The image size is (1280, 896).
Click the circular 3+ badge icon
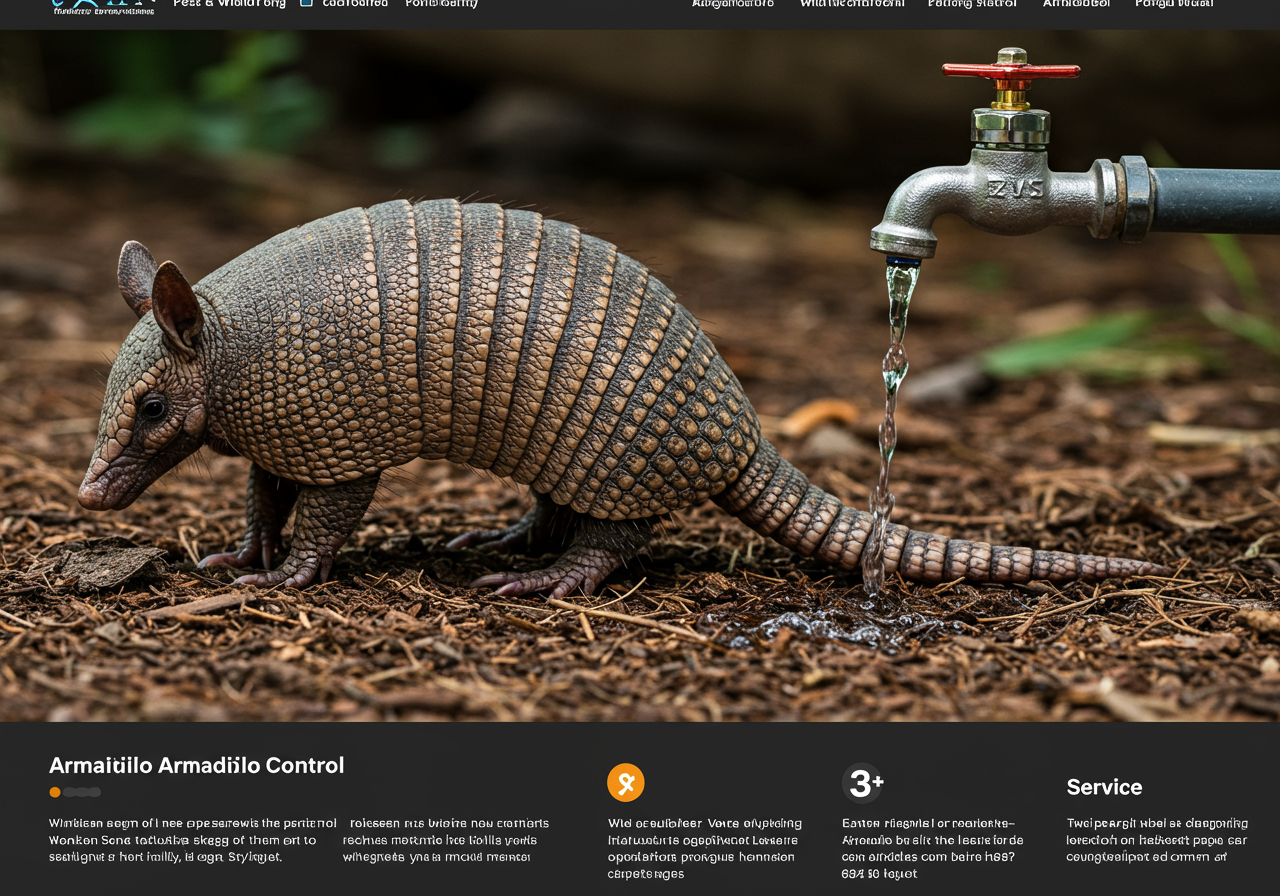(x=864, y=785)
